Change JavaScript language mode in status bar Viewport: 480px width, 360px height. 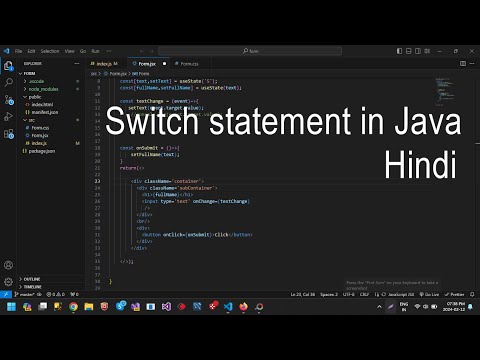pyautogui.click(x=401, y=294)
